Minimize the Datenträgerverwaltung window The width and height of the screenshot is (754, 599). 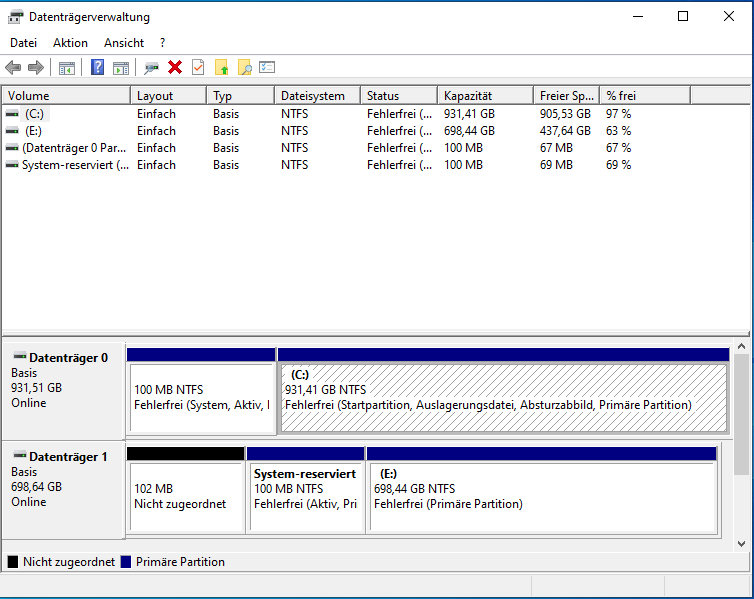pyautogui.click(x=638, y=16)
